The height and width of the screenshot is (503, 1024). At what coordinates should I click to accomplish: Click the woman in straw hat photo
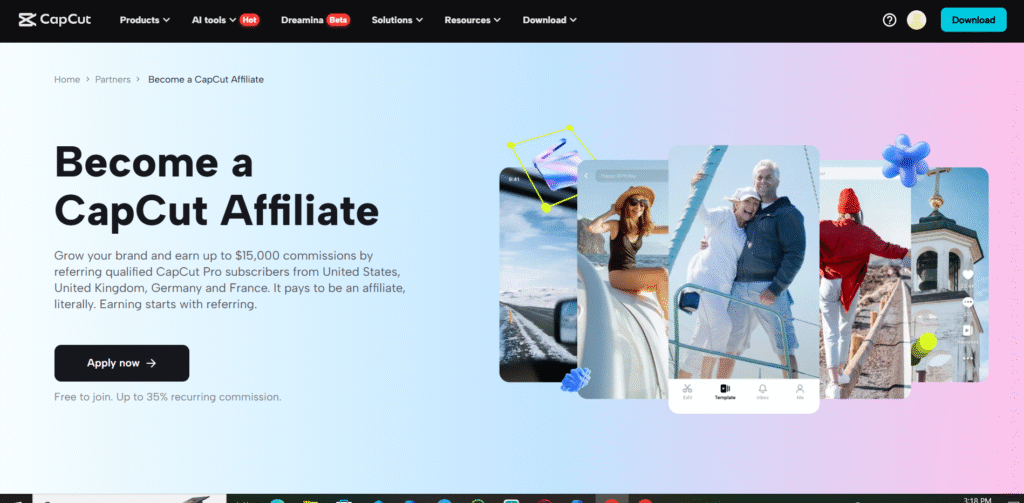[x=622, y=281]
